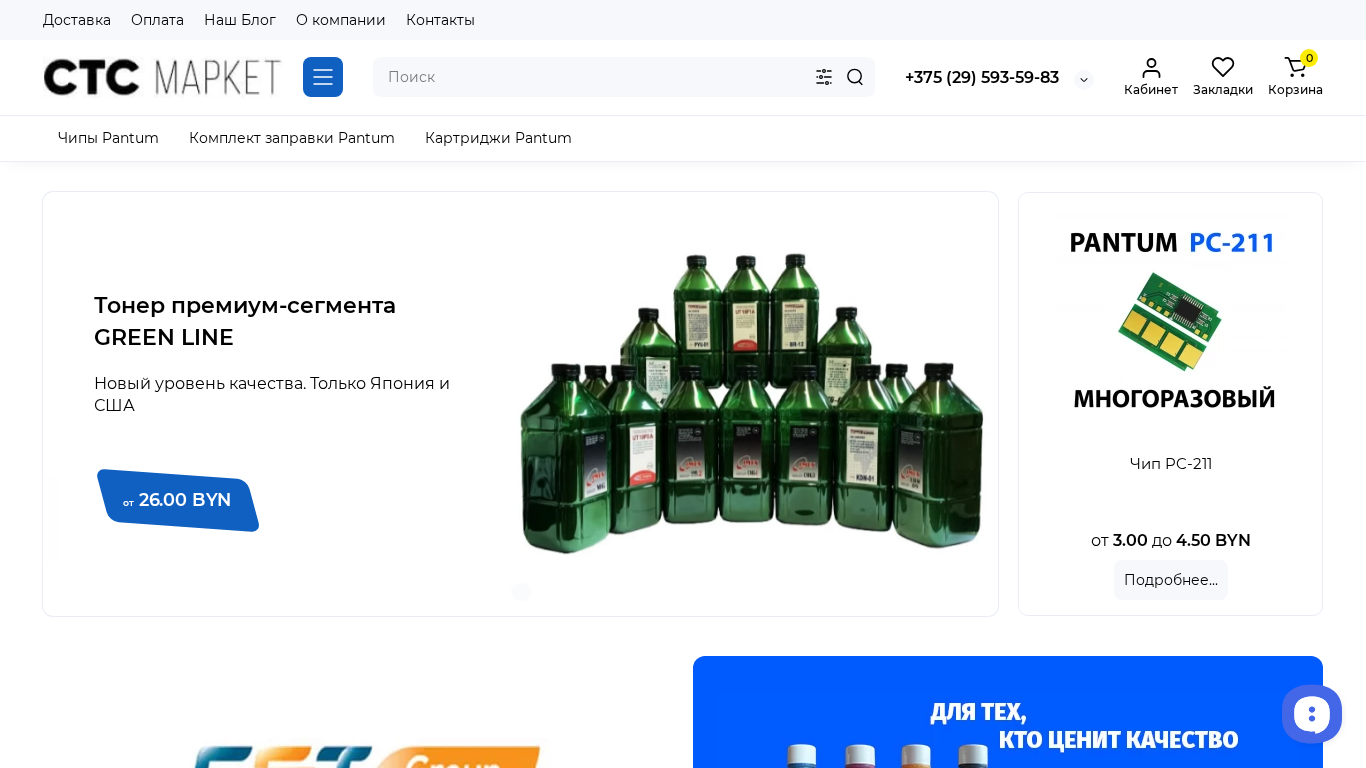Open the chat widget bubble

tap(1312, 714)
